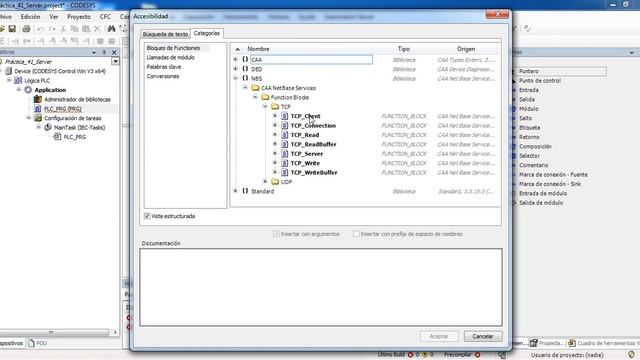Click the Cancelar button
The image size is (640, 360).
tap(483, 336)
